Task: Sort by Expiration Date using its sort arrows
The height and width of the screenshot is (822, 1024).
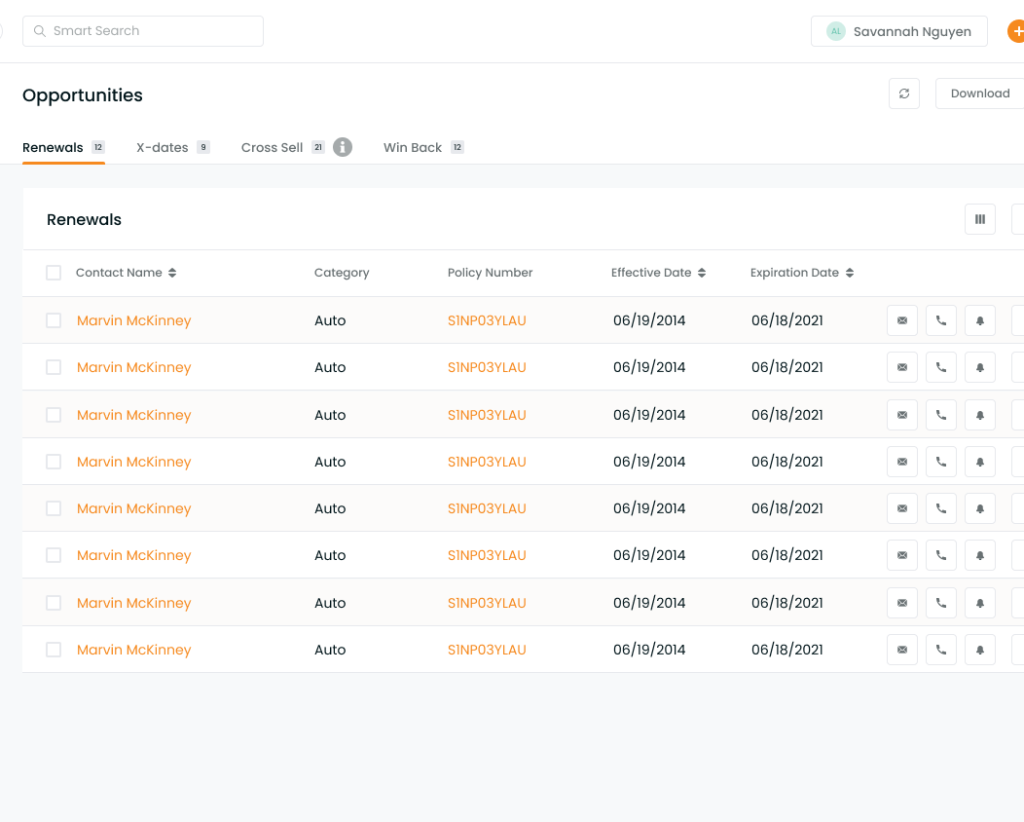Action: pyautogui.click(x=849, y=272)
